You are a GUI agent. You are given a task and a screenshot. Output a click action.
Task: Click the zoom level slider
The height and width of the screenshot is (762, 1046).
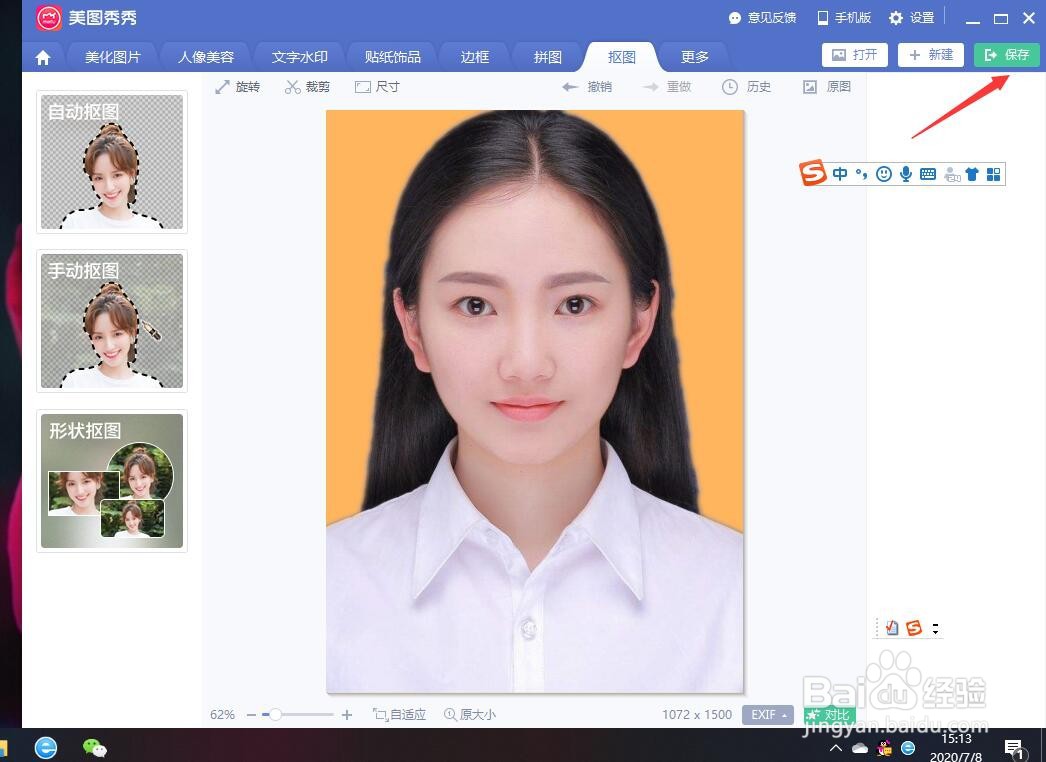(x=275, y=714)
